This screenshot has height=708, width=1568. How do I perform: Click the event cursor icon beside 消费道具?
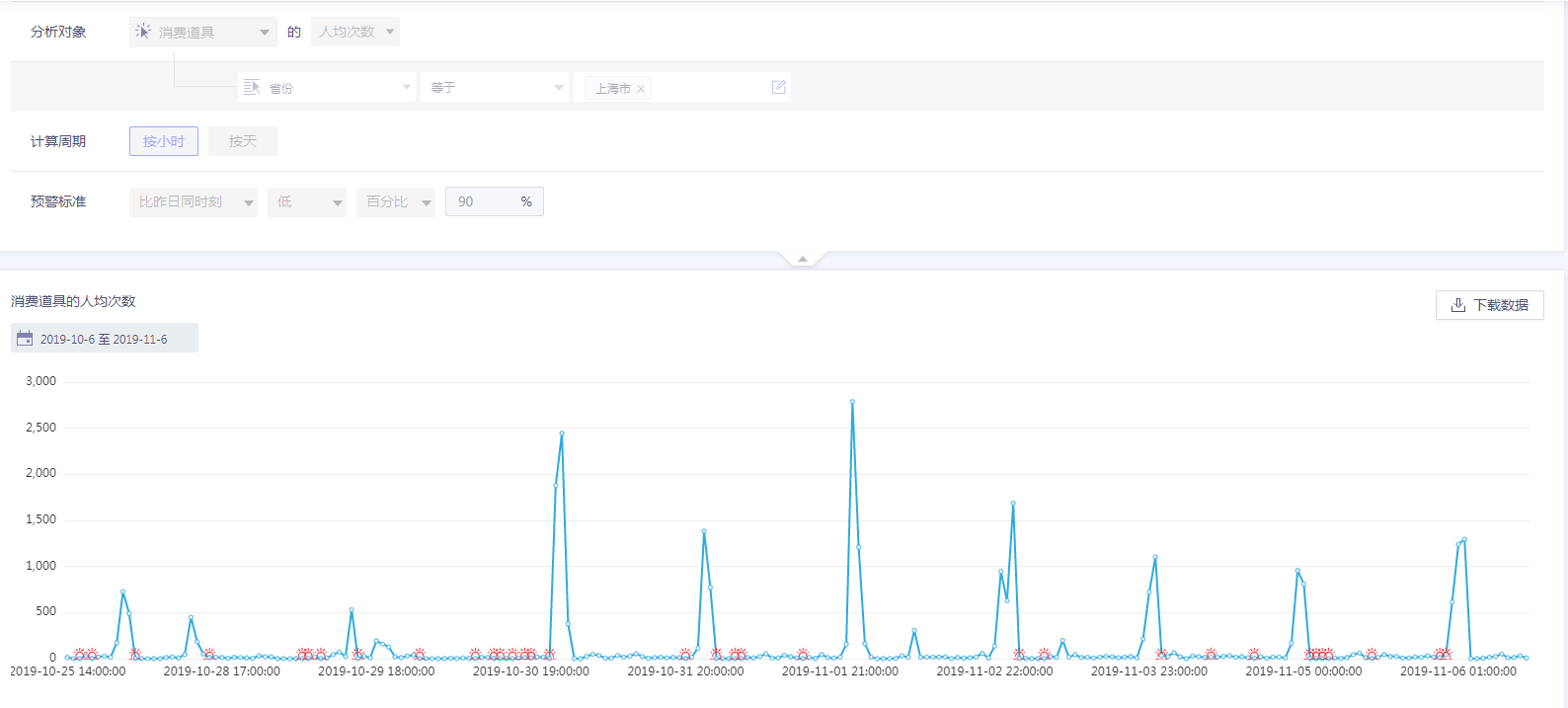[x=143, y=32]
